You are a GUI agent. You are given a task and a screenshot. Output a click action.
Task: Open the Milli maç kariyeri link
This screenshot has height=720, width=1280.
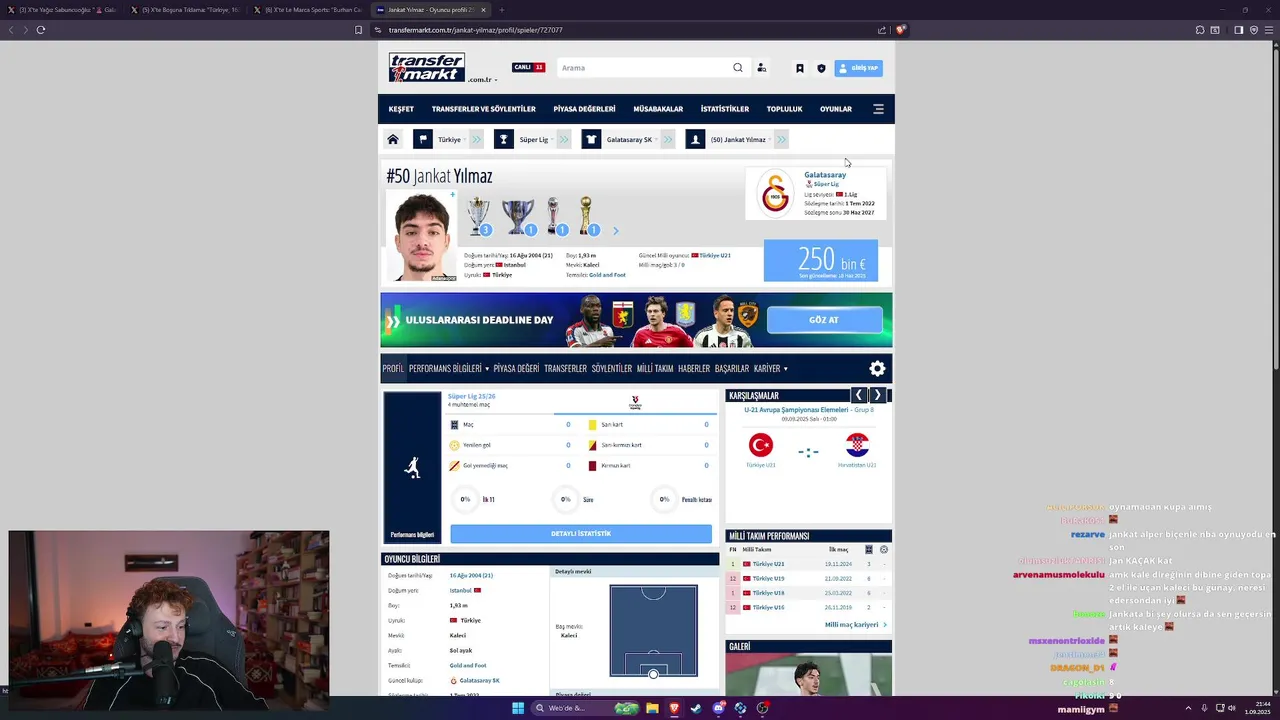855,625
